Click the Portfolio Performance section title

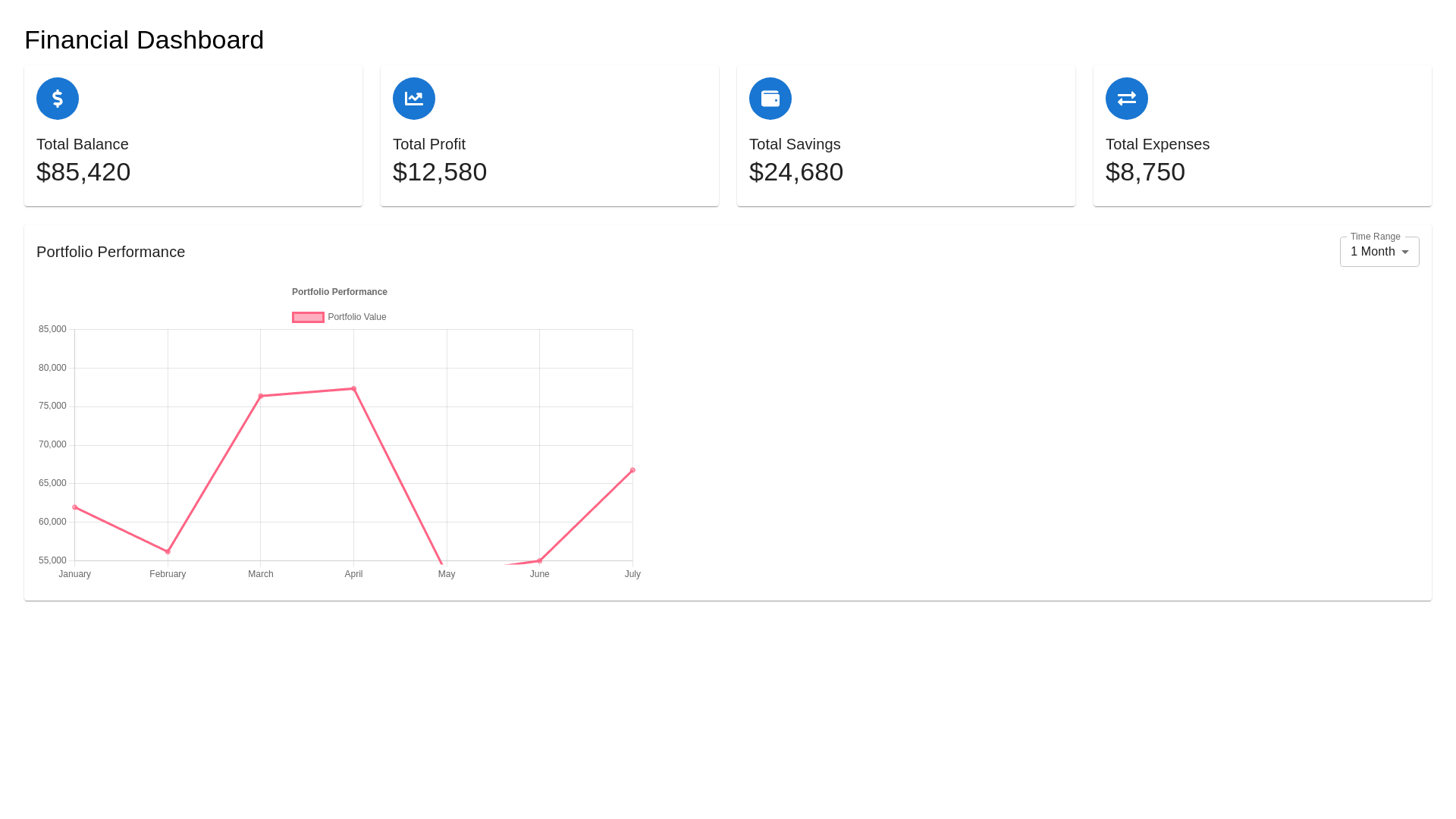coord(111,252)
